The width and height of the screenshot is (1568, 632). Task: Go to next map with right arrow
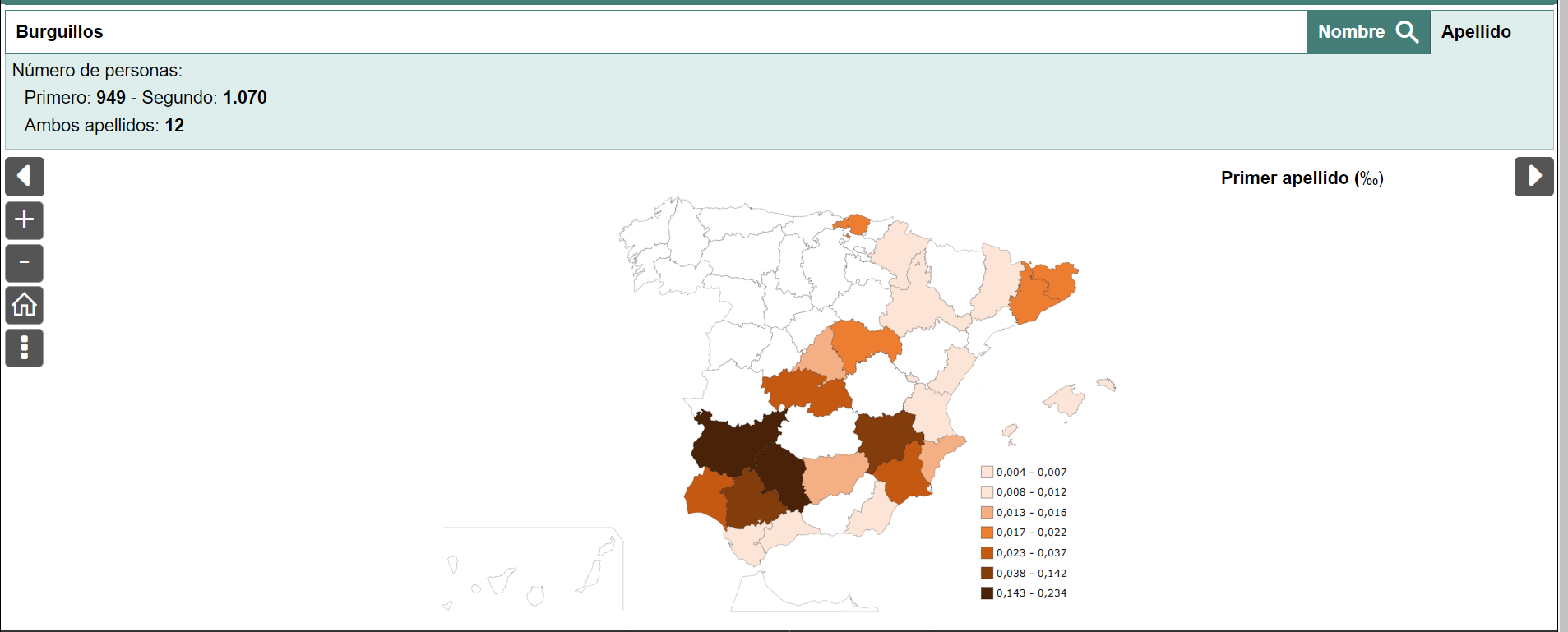point(1534,176)
